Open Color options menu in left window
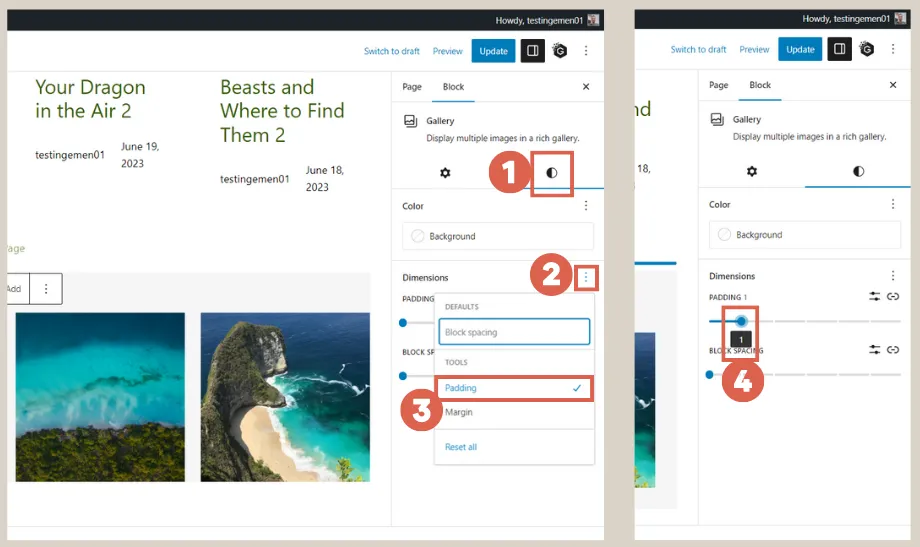Image resolution: width=920 pixels, height=547 pixels. (x=586, y=205)
